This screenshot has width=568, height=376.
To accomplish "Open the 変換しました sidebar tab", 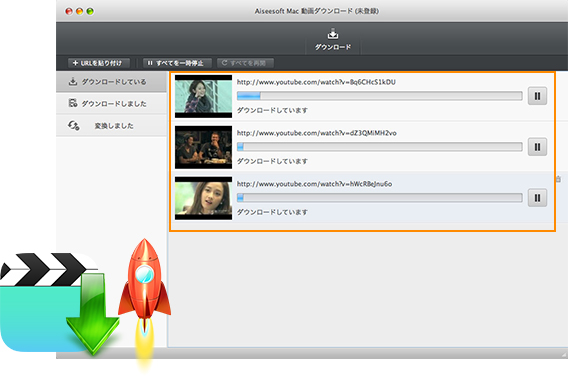I will point(111,126).
